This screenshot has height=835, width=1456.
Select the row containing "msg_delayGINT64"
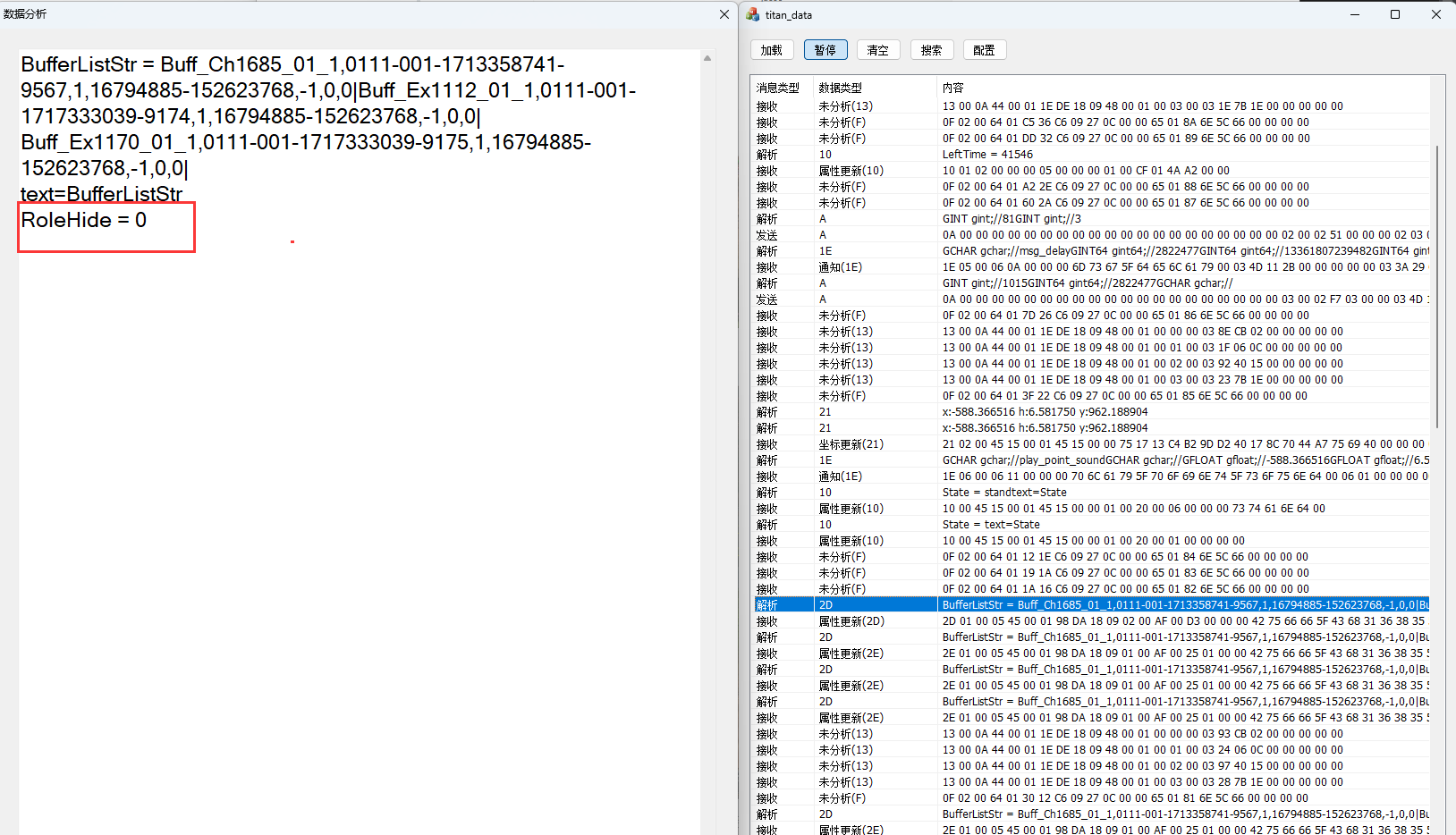point(1091,251)
